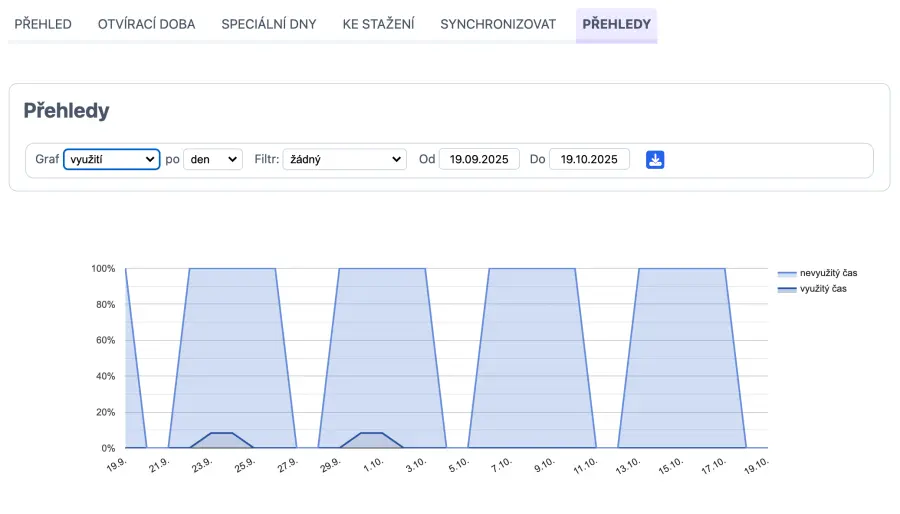Click the Přehledy panel heading

pos(66,111)
